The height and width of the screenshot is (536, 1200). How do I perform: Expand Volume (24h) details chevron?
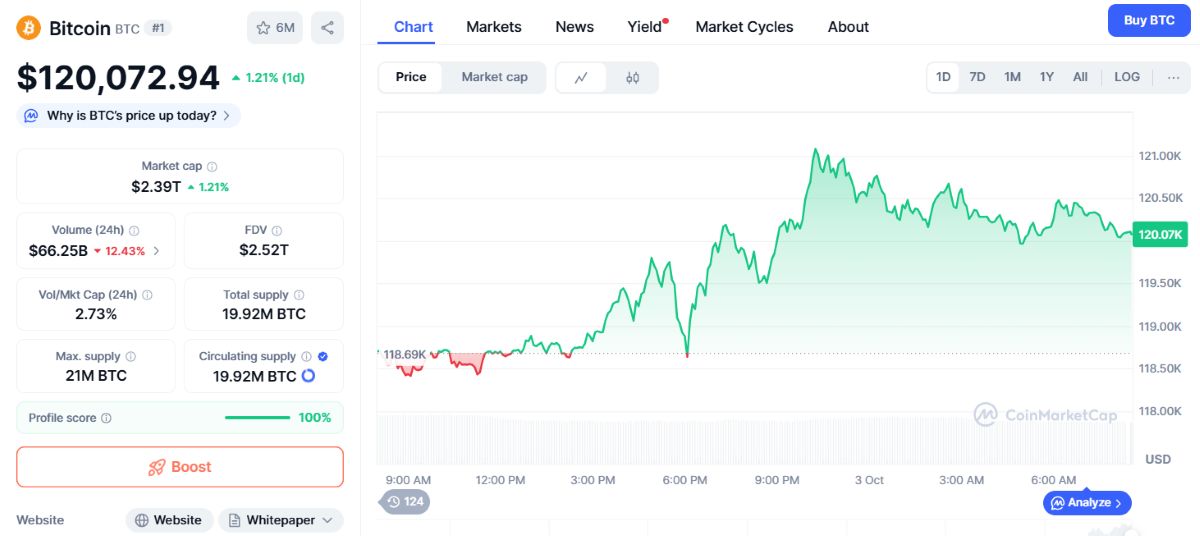(156, 251)
